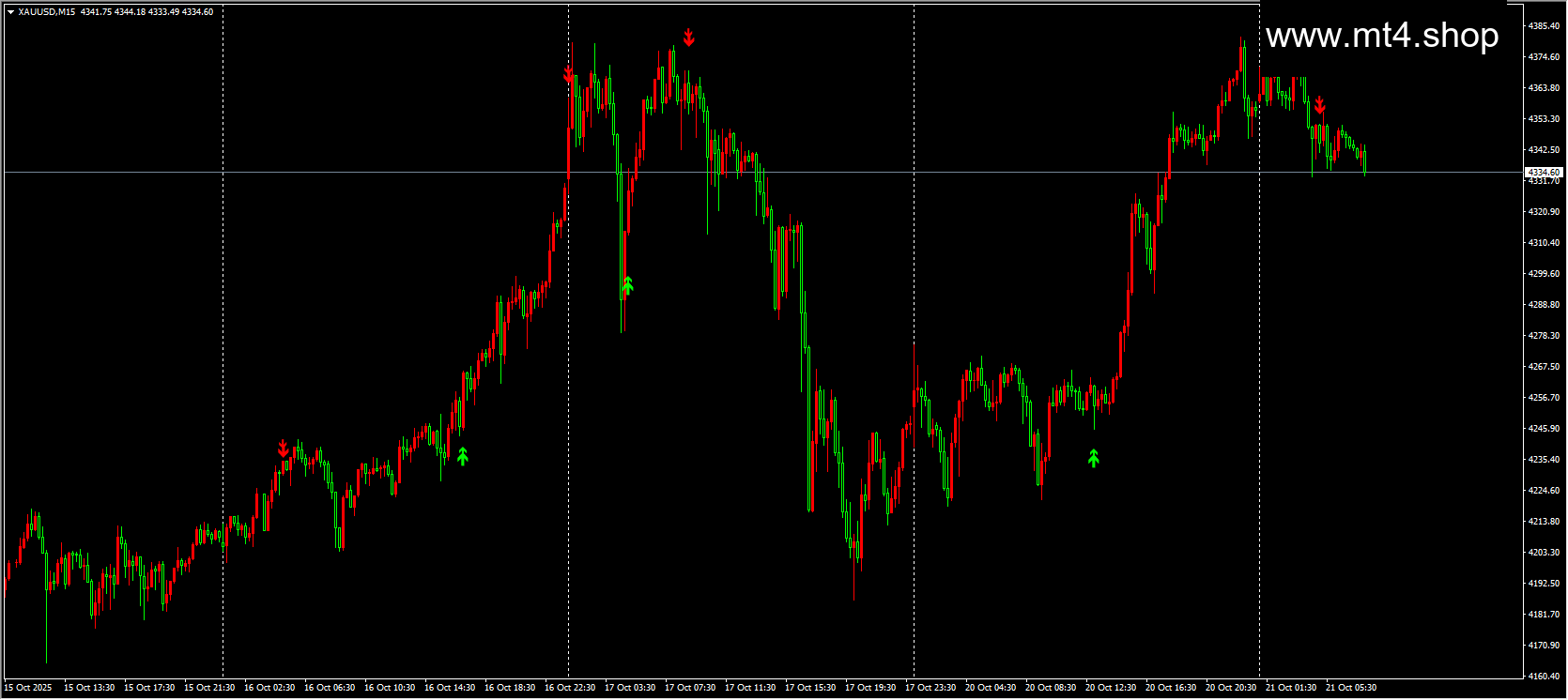Click the 20 Oct 20:30 time label
Screen dimensions: 1568x700
pos(1231,688)
